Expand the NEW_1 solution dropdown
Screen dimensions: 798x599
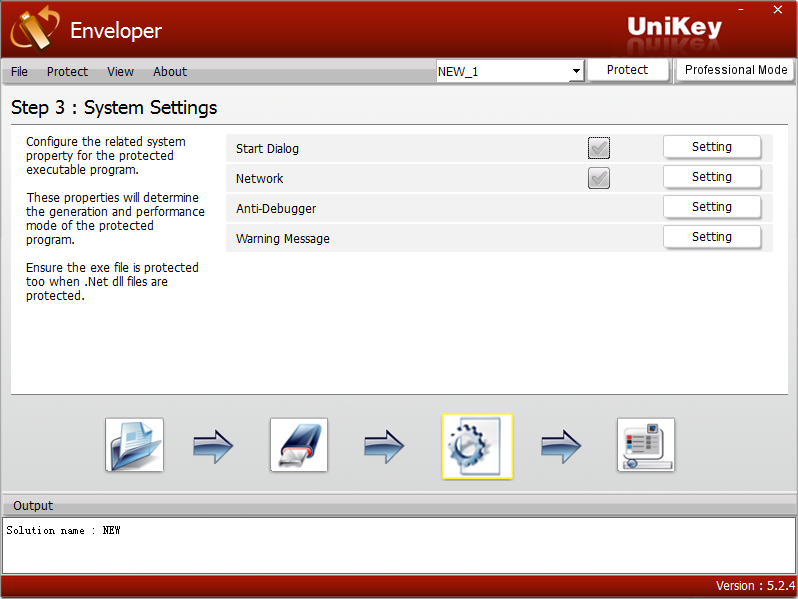pyautogui.click(x=576, y=71)
